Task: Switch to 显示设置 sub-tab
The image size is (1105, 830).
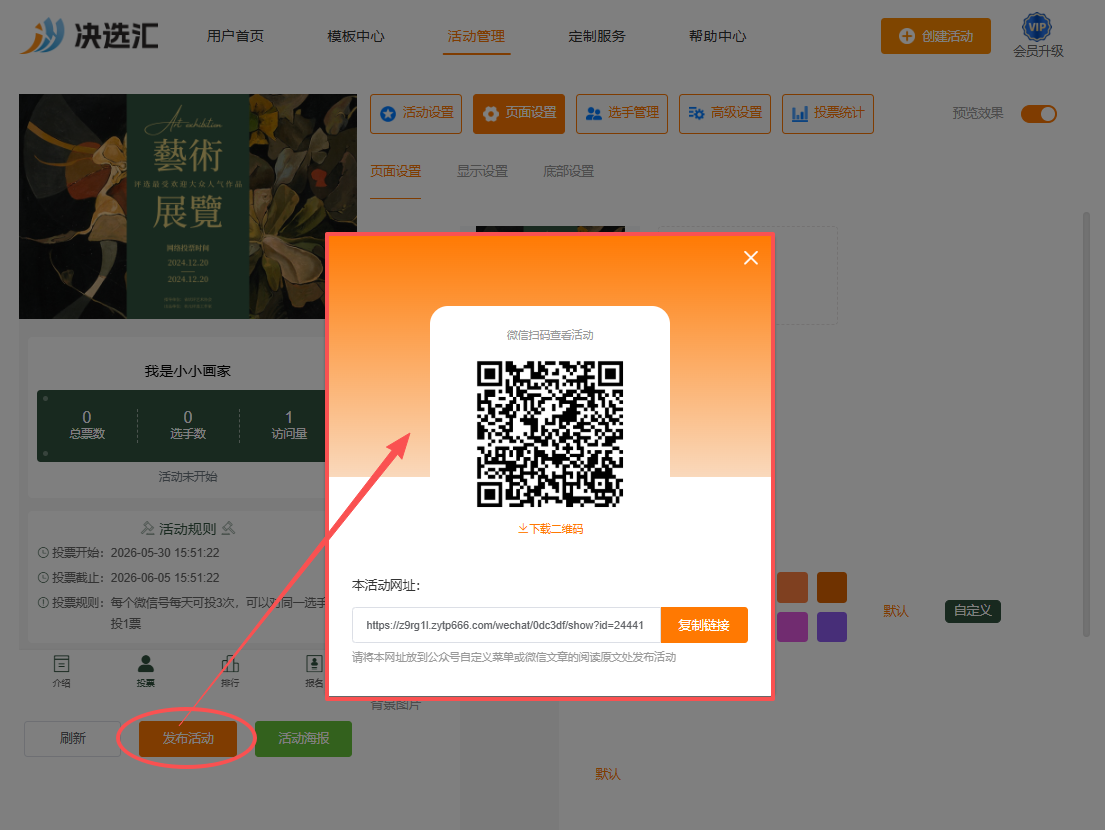Action: (482, 171)
